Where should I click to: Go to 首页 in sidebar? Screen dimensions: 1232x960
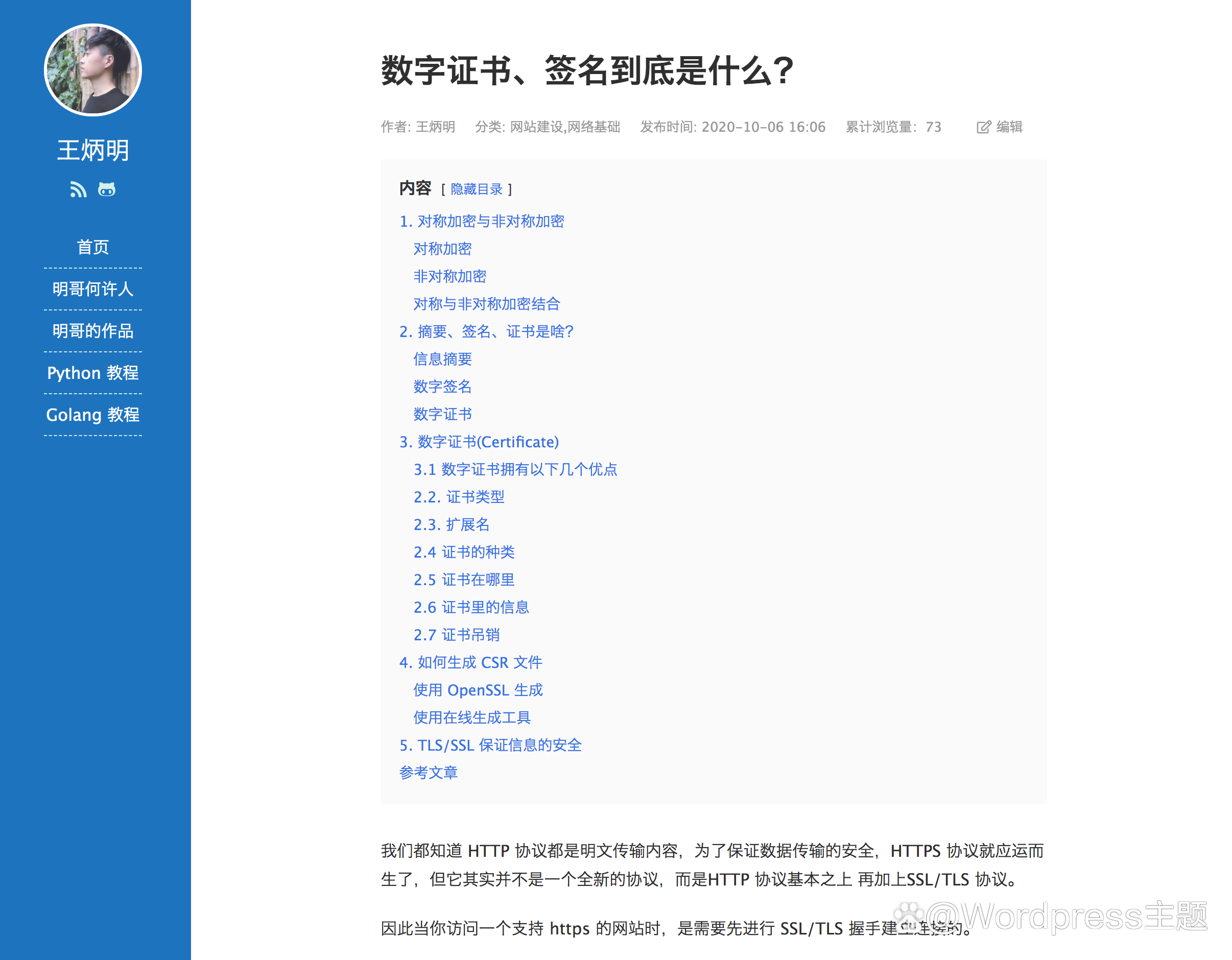pos(93,247)
